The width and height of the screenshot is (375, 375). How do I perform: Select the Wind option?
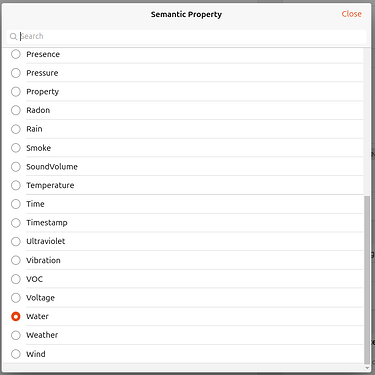tap(16, 354)
